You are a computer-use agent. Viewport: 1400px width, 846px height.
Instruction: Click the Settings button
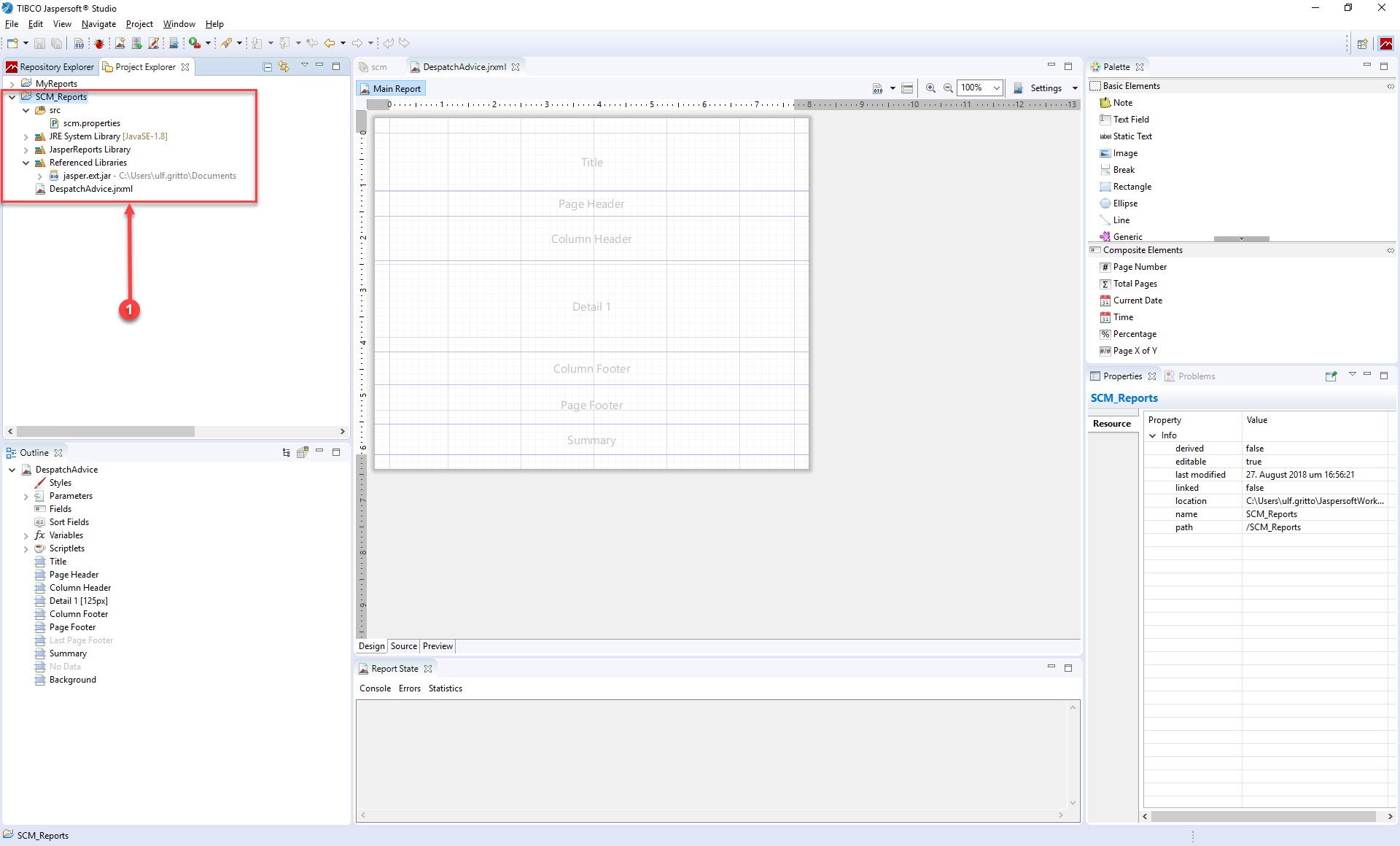pos(1038,88)
